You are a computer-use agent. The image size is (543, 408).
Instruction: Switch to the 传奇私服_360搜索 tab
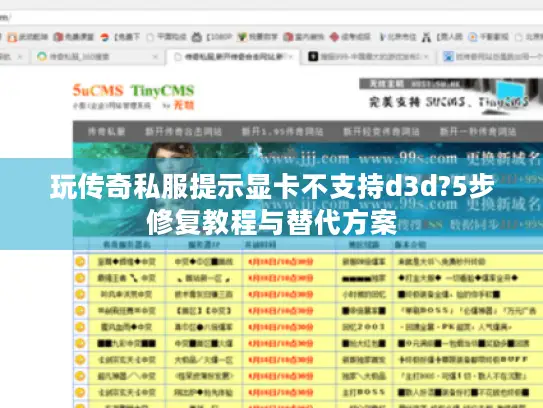tap(98, 56)
